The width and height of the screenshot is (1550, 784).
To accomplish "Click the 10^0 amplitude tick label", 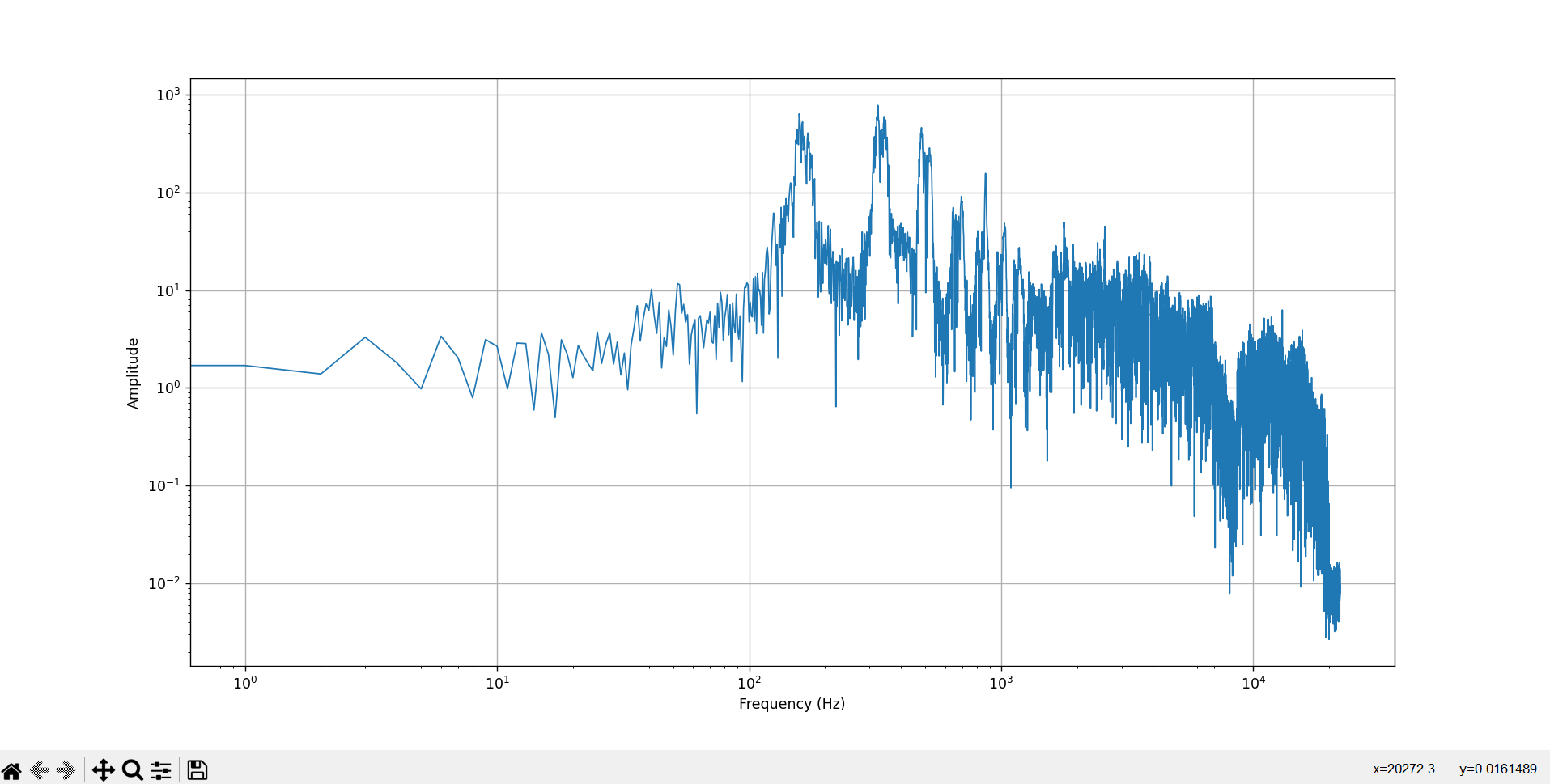I will click(168, 388).
